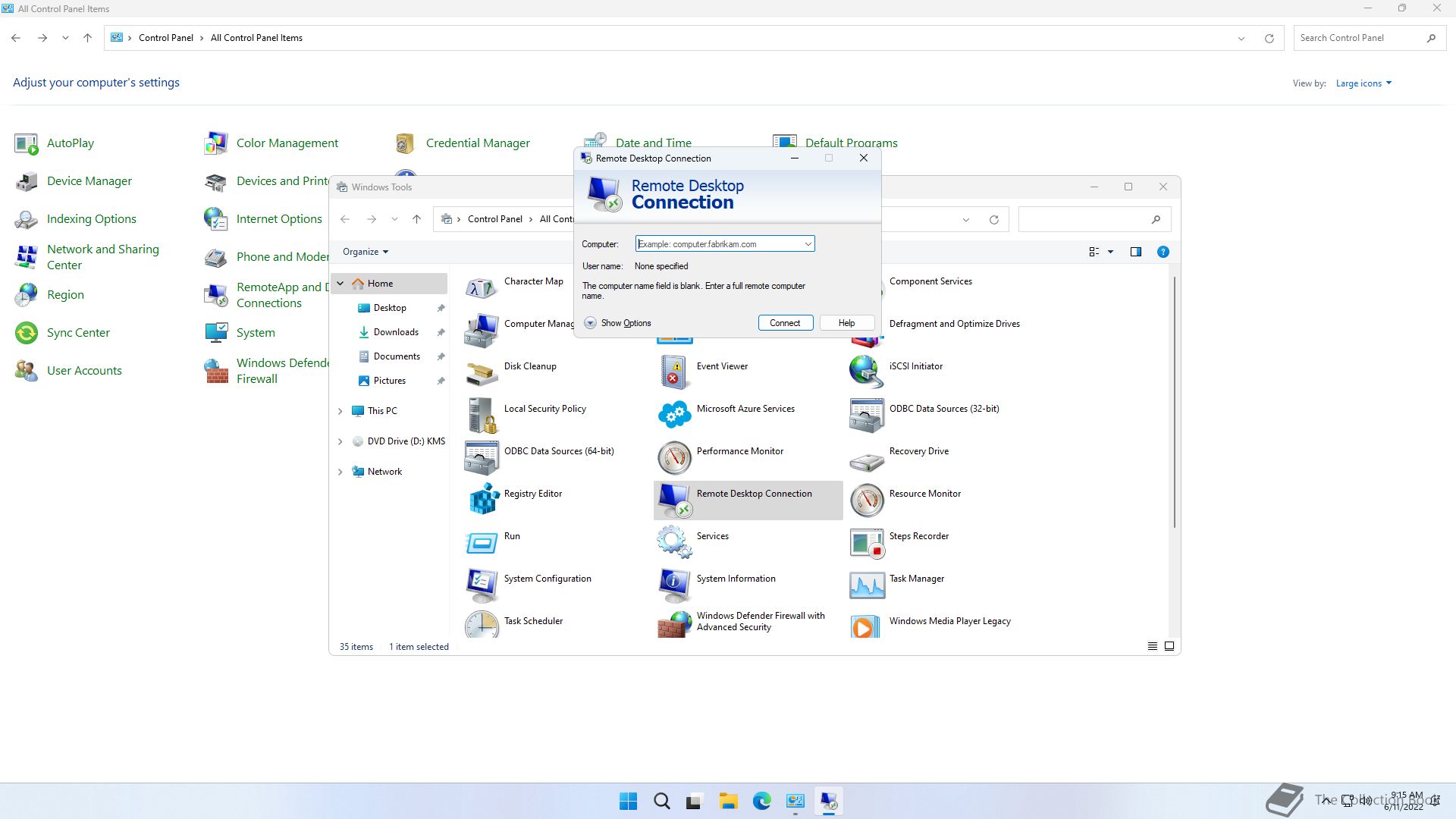The image size is (1456, 819).
Task: Click the Credential Manager icon
Action: (405, 143)
